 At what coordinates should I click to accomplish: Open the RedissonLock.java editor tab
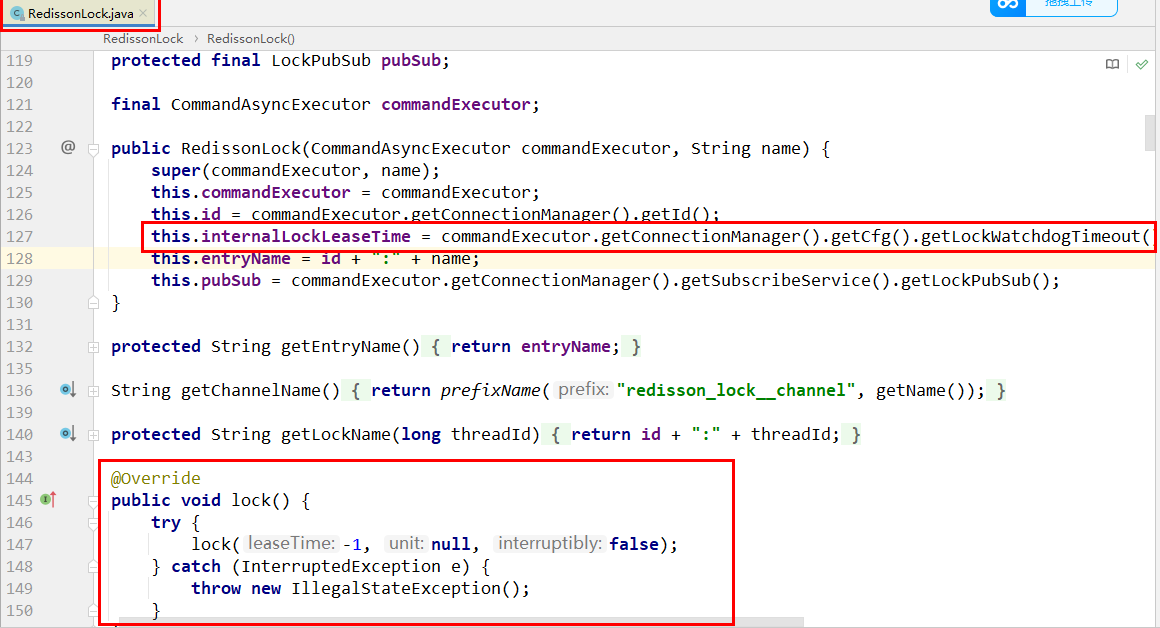[x=80, y=13]
